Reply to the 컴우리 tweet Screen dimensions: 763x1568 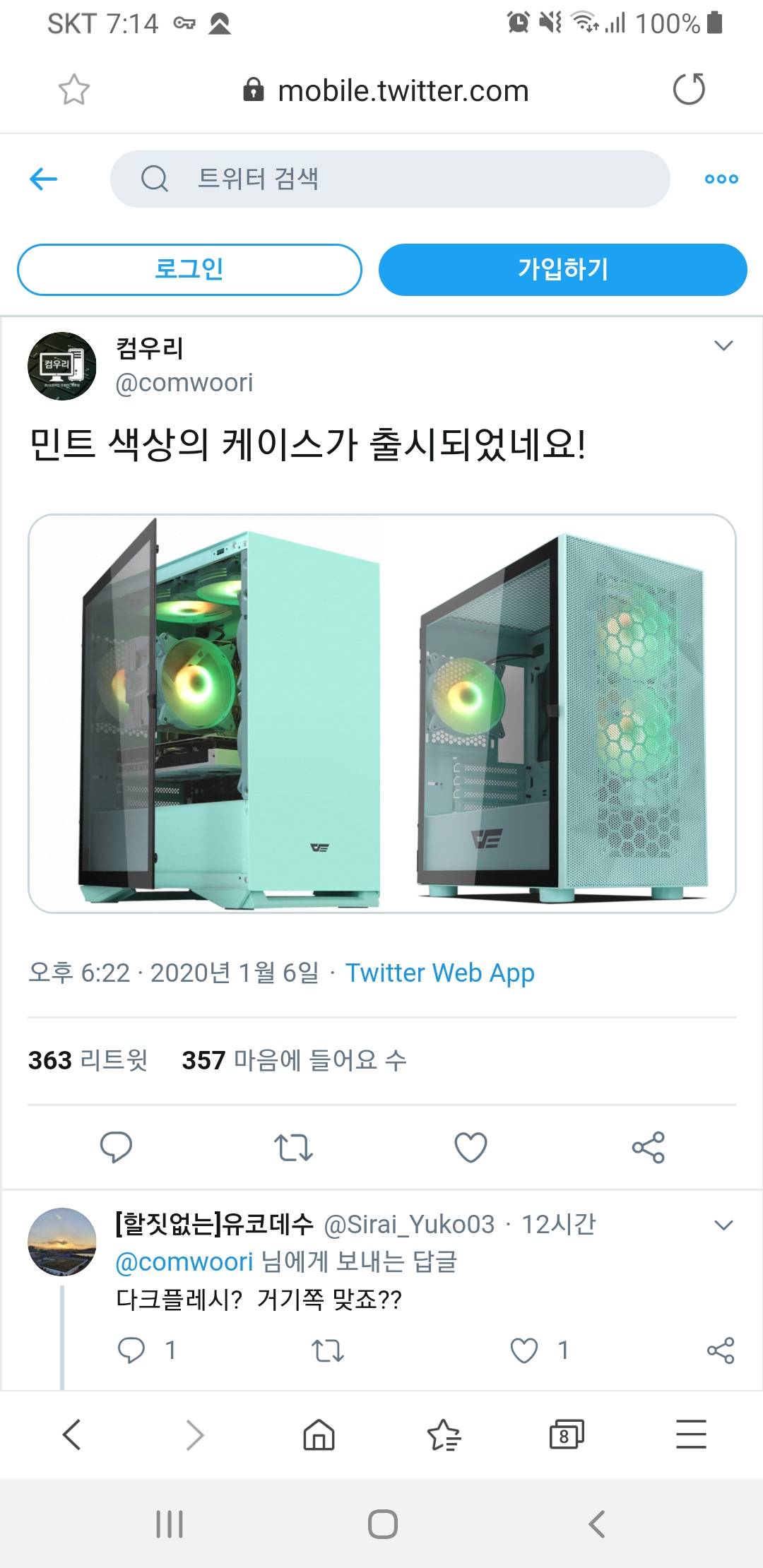[117, 1147]
